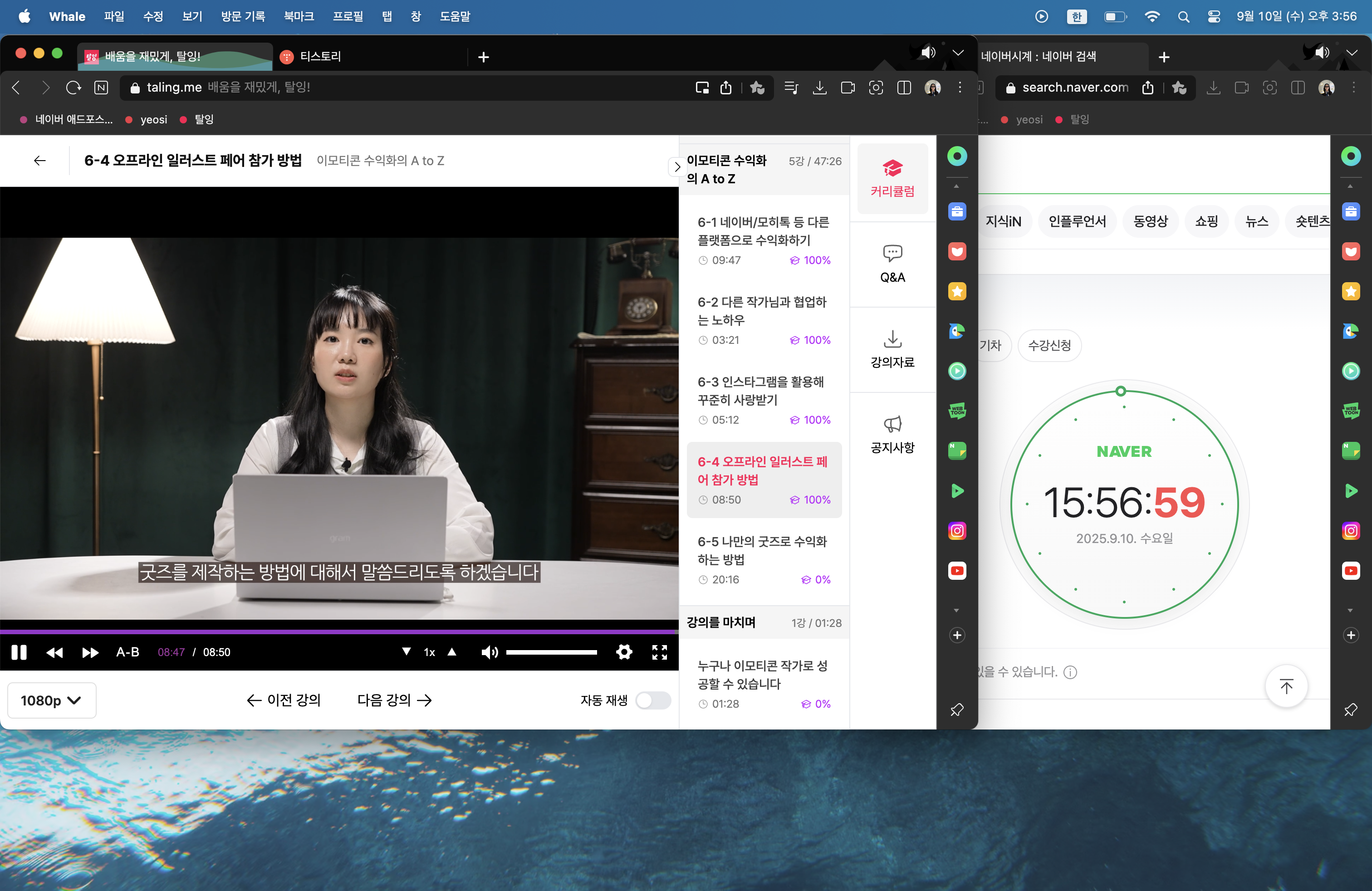Image resolution: width=1372 pixels, height=891 pixels.
Task: Open the 공지사항 announcements panel
Action: [x=892, y=434]
